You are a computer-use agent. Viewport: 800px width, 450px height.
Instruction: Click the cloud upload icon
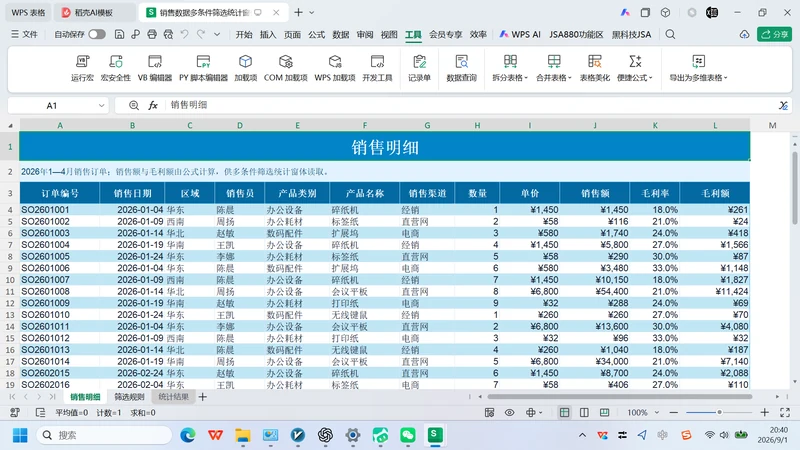pyautogui.click(x=744, y=34)
